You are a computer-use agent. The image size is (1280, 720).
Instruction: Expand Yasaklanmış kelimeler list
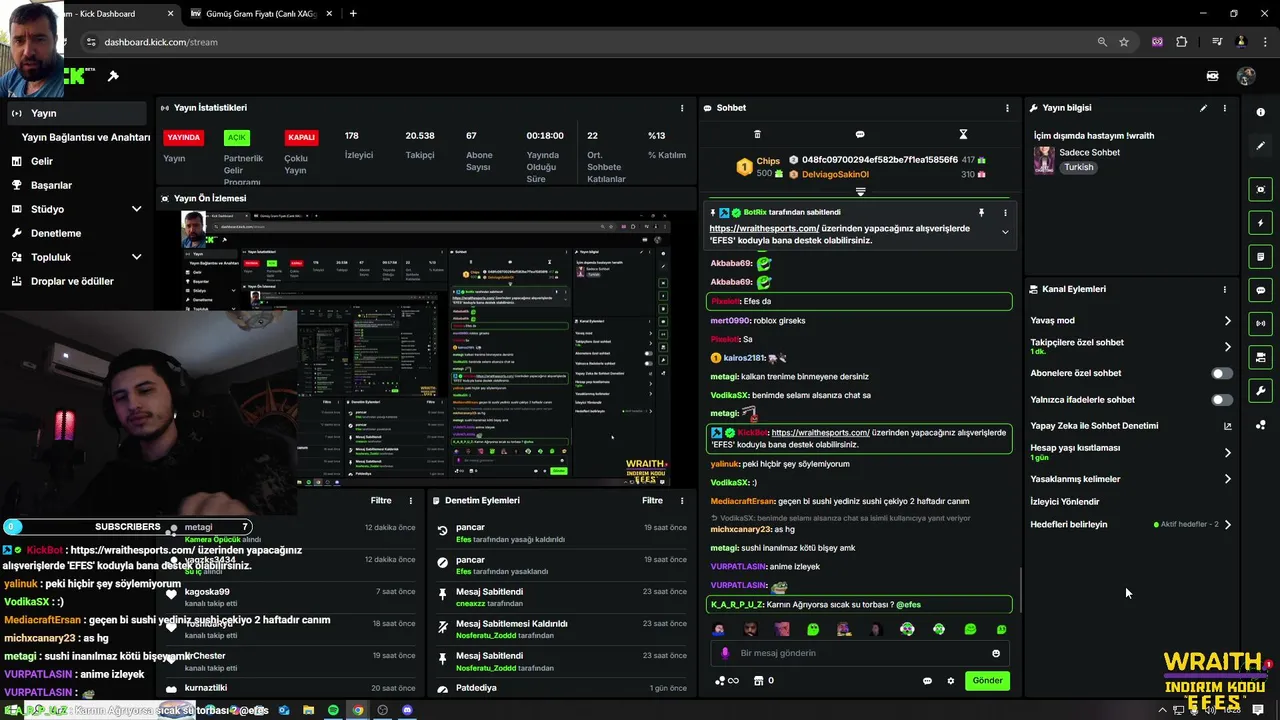point(1228,479)
